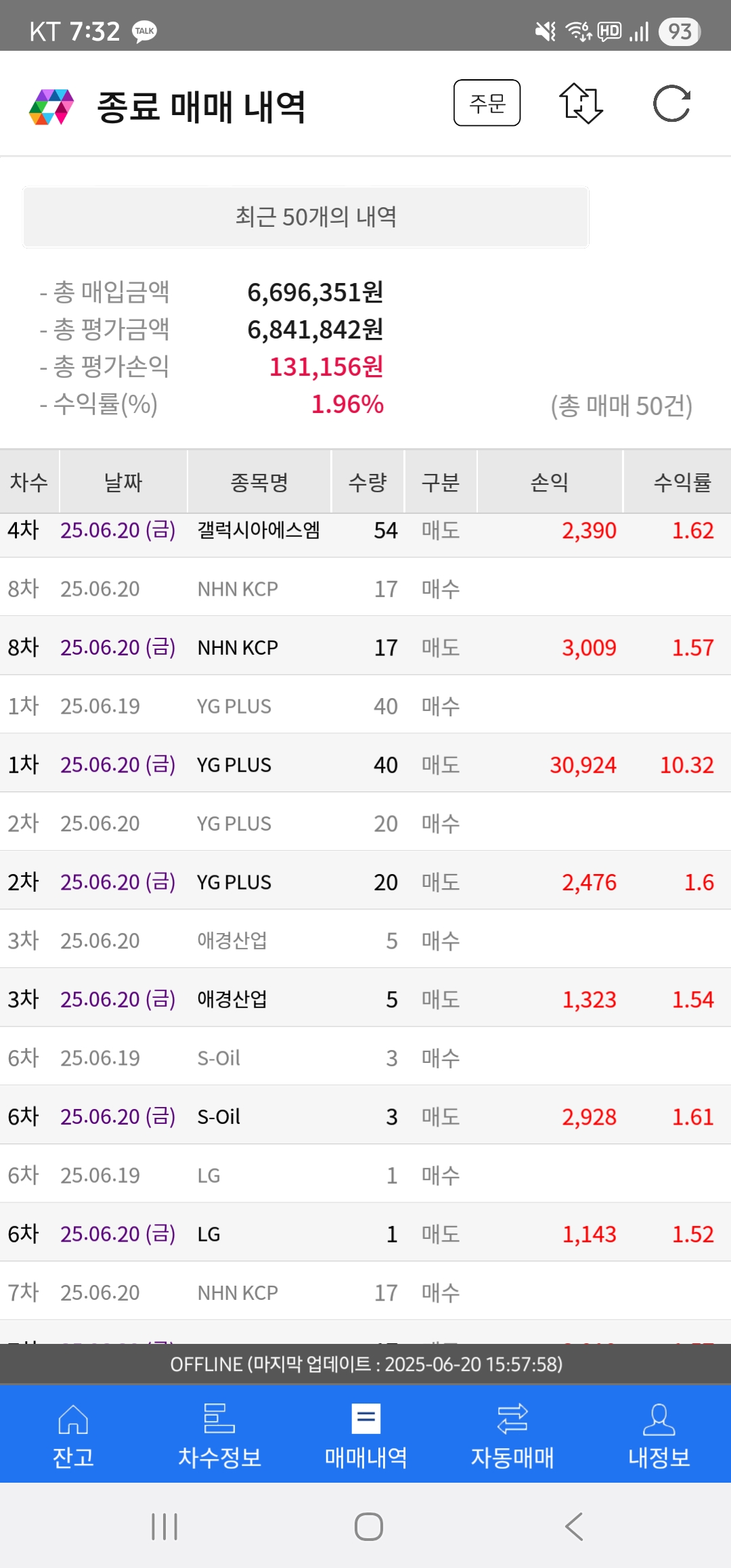Screen dimensions: 731x1568
Task: Tap the 총 매매 50건 count label
Action: click(x=621, y=406)
